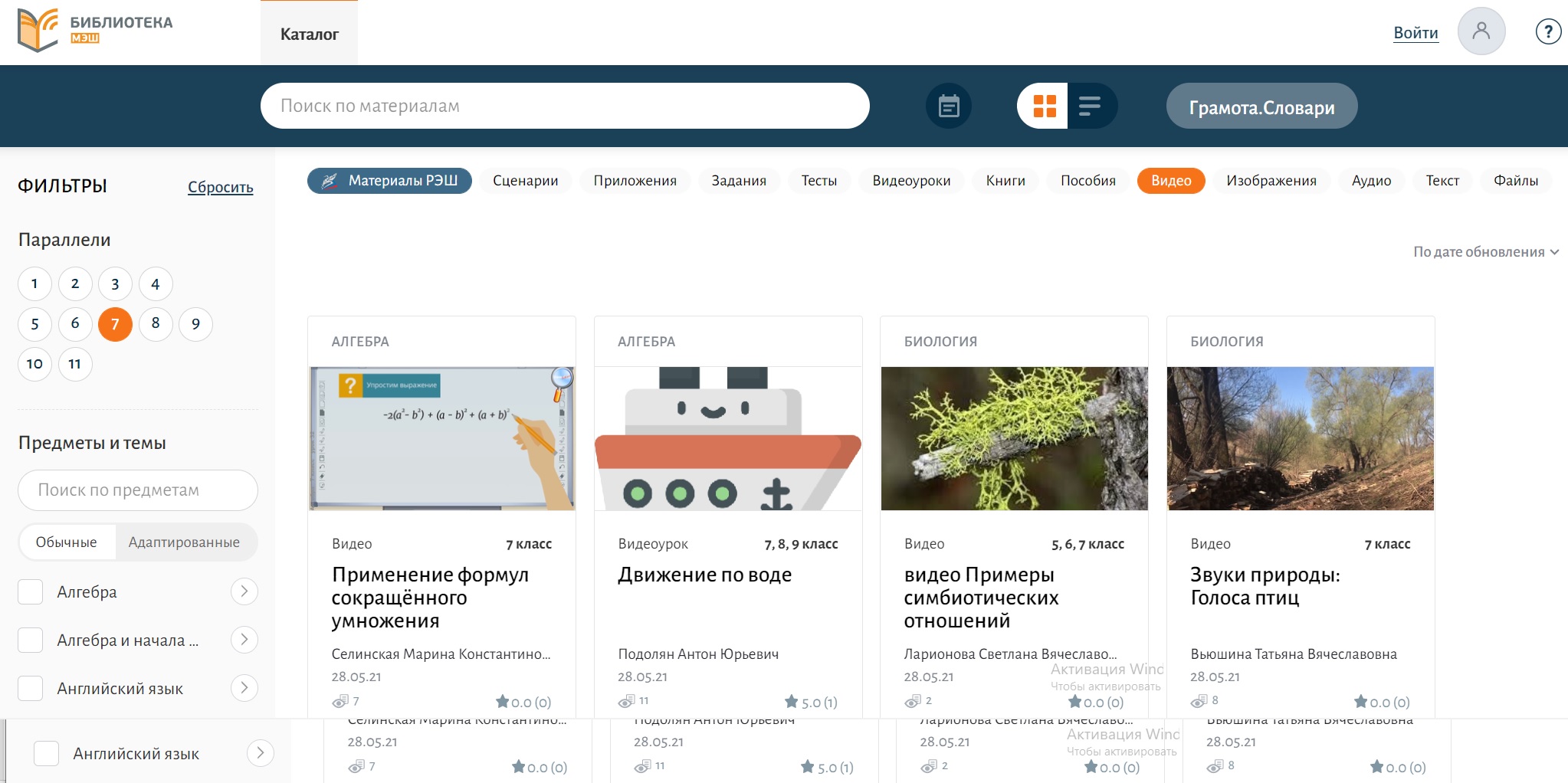Open the calendar planner icon
Viewport: 1568px width, 783px height.
(949, 106)
